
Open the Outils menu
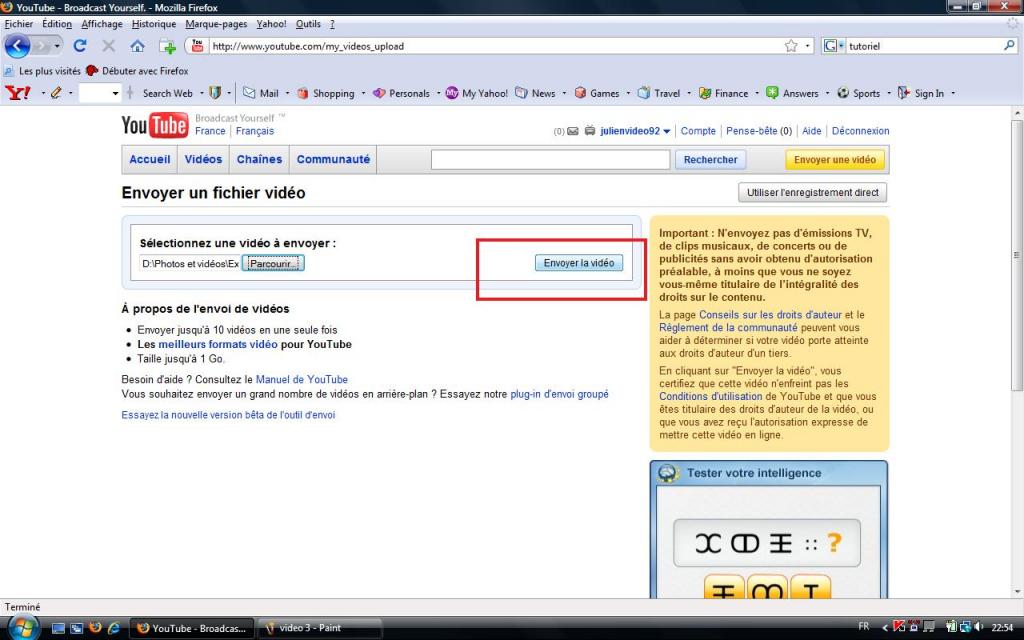(x=308, y=24)
